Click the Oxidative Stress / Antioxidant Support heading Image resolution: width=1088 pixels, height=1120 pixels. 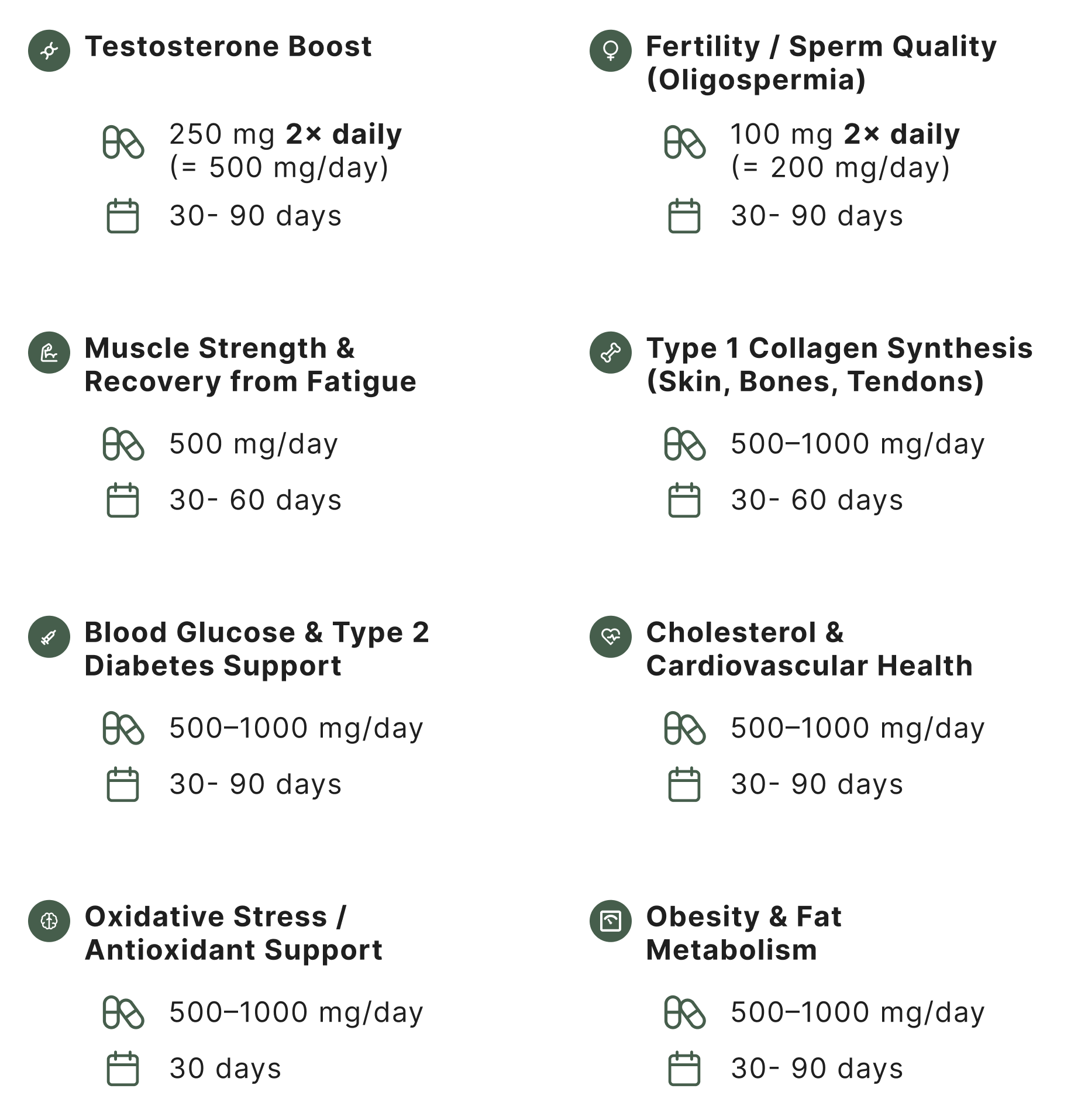point(233,933)
